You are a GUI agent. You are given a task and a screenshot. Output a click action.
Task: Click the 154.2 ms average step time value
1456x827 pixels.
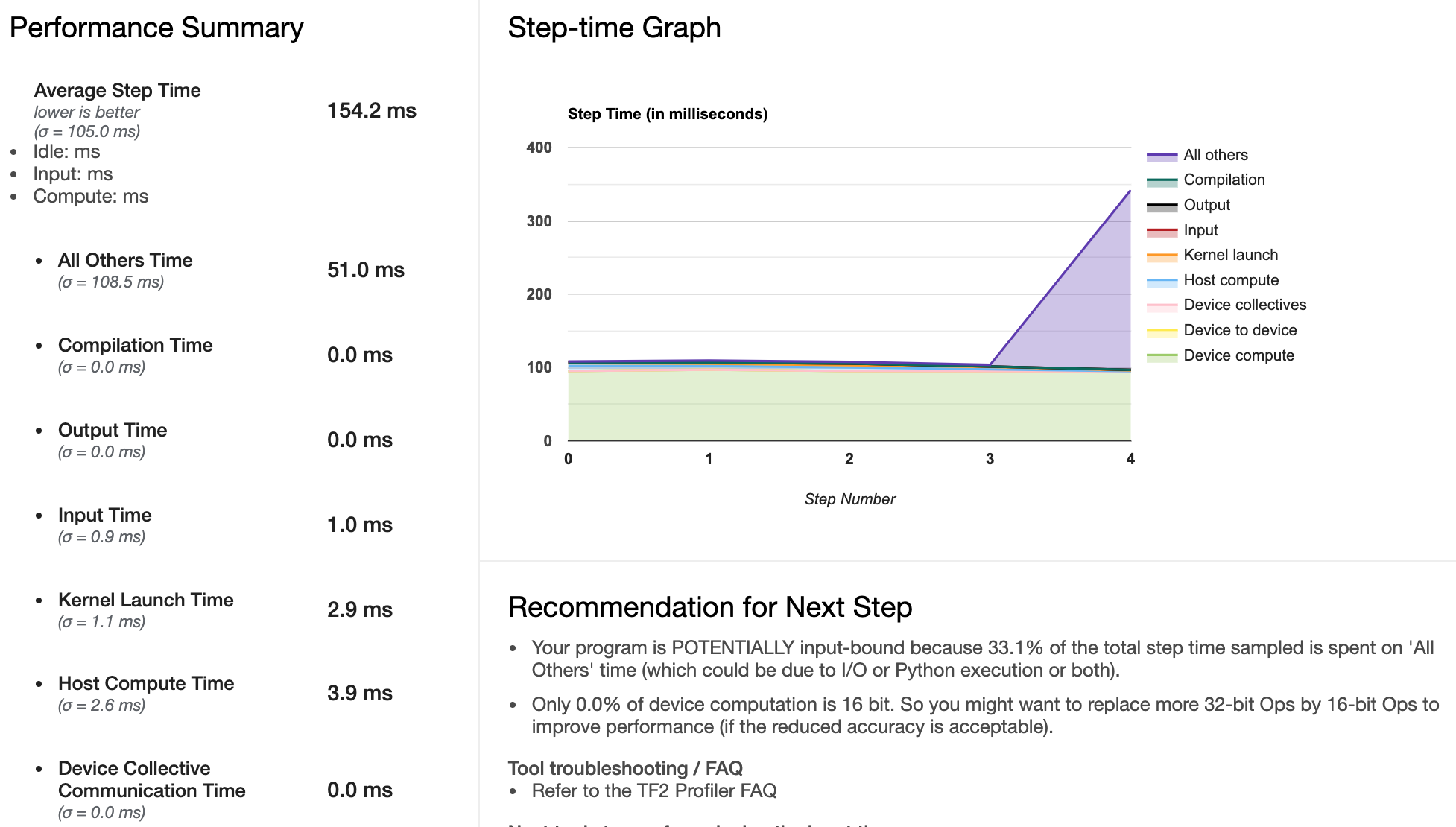(371, 111)
